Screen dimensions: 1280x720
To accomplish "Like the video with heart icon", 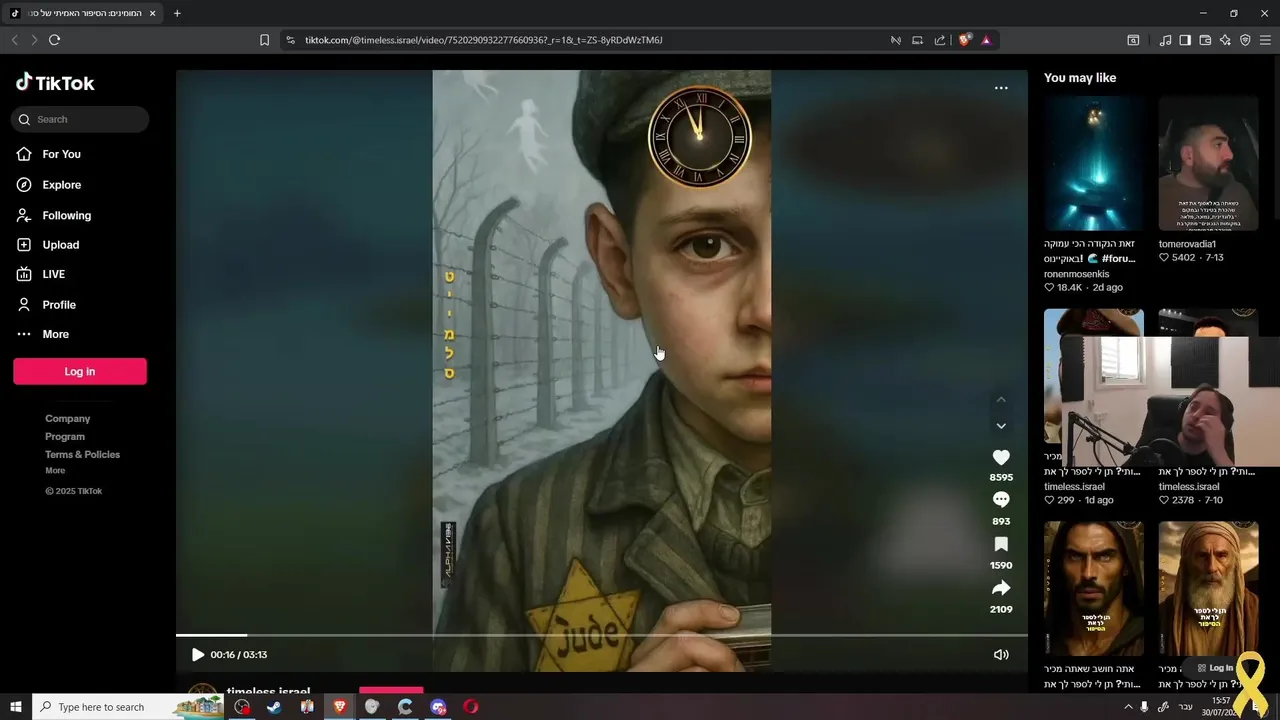I will 1001,457.
